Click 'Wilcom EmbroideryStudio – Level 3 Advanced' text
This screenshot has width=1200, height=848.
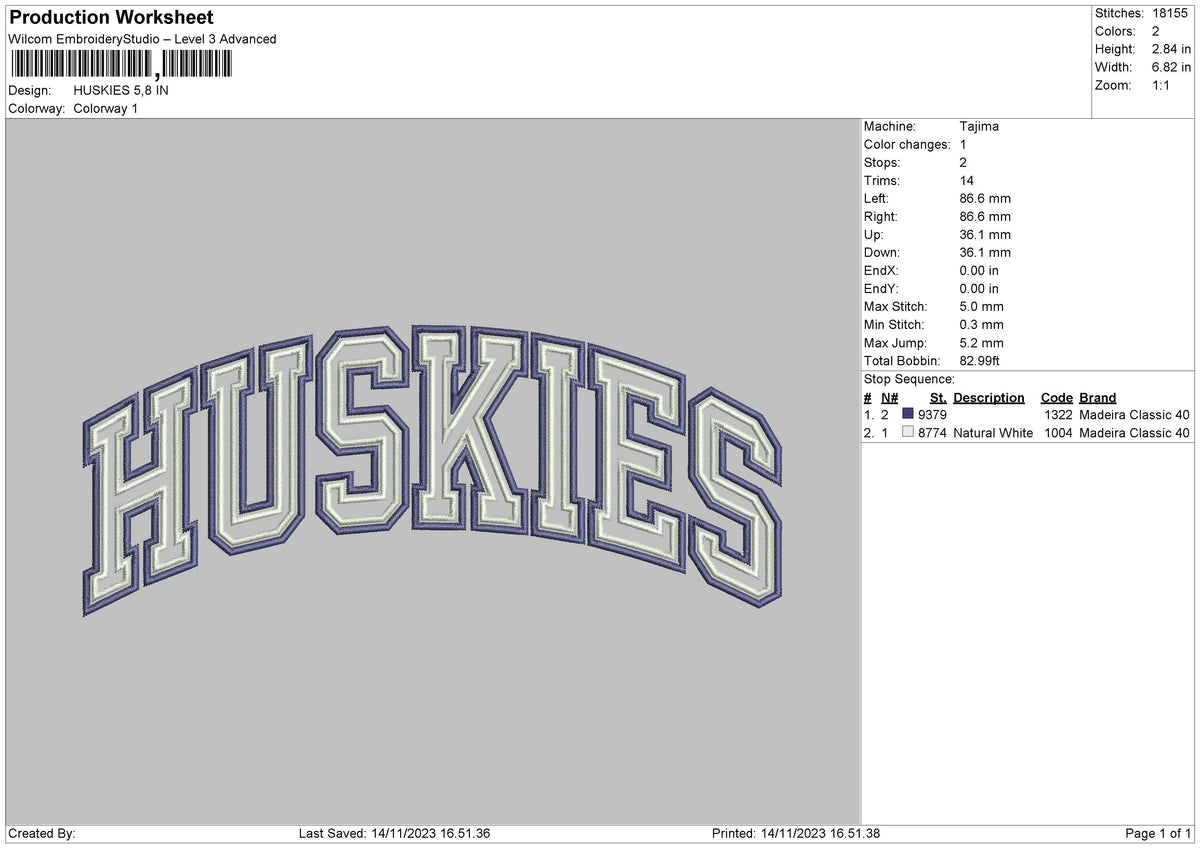(x=142, y=39)
